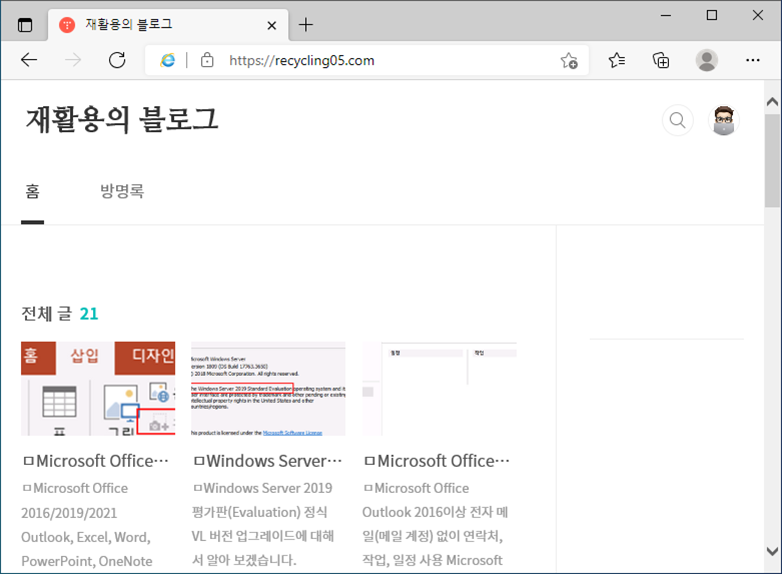Select the 홈 menu tab
782x574 pixels.
click(x=32, y=191)
